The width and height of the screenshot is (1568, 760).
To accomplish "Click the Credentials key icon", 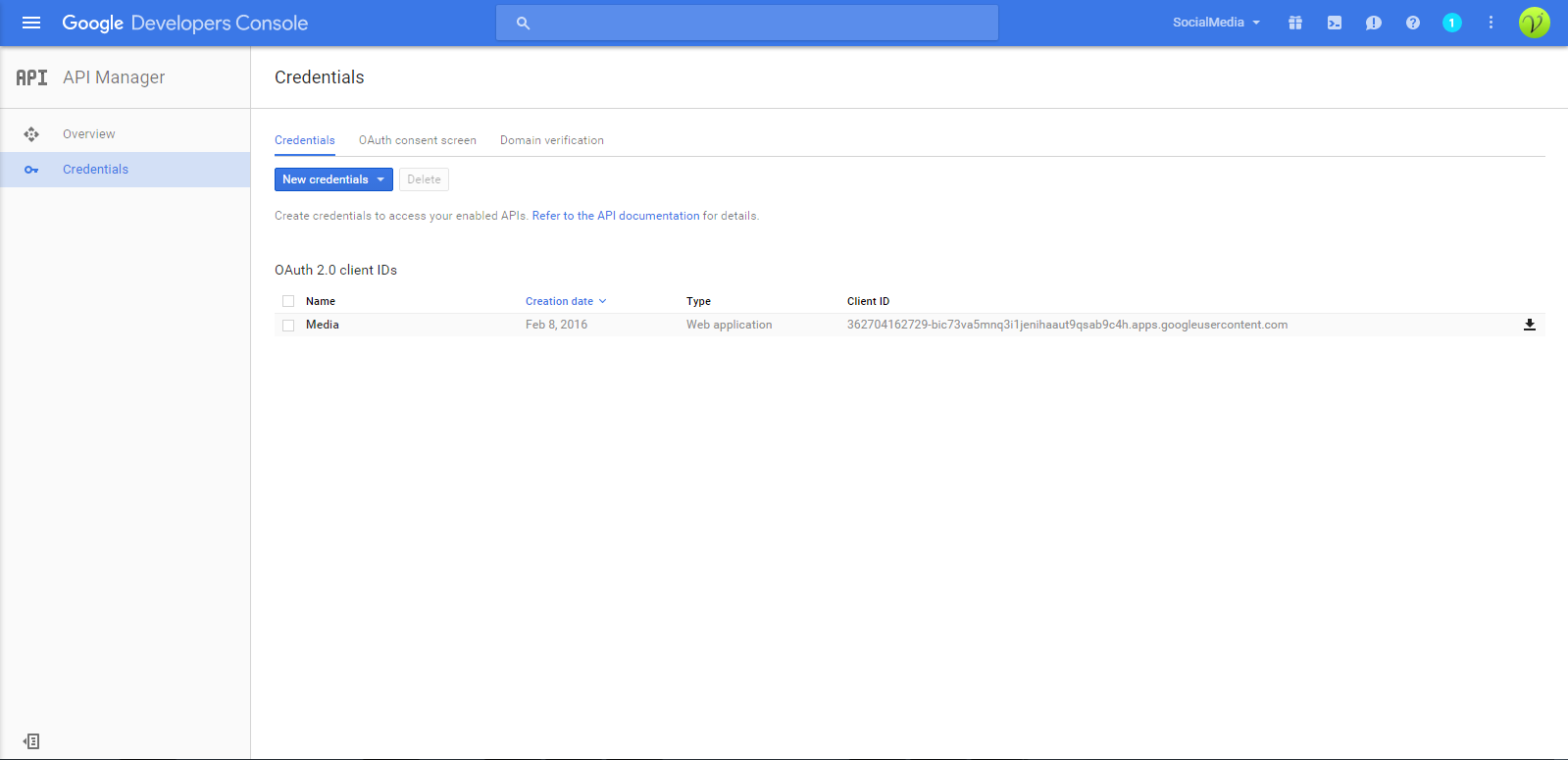I will 31,170.
